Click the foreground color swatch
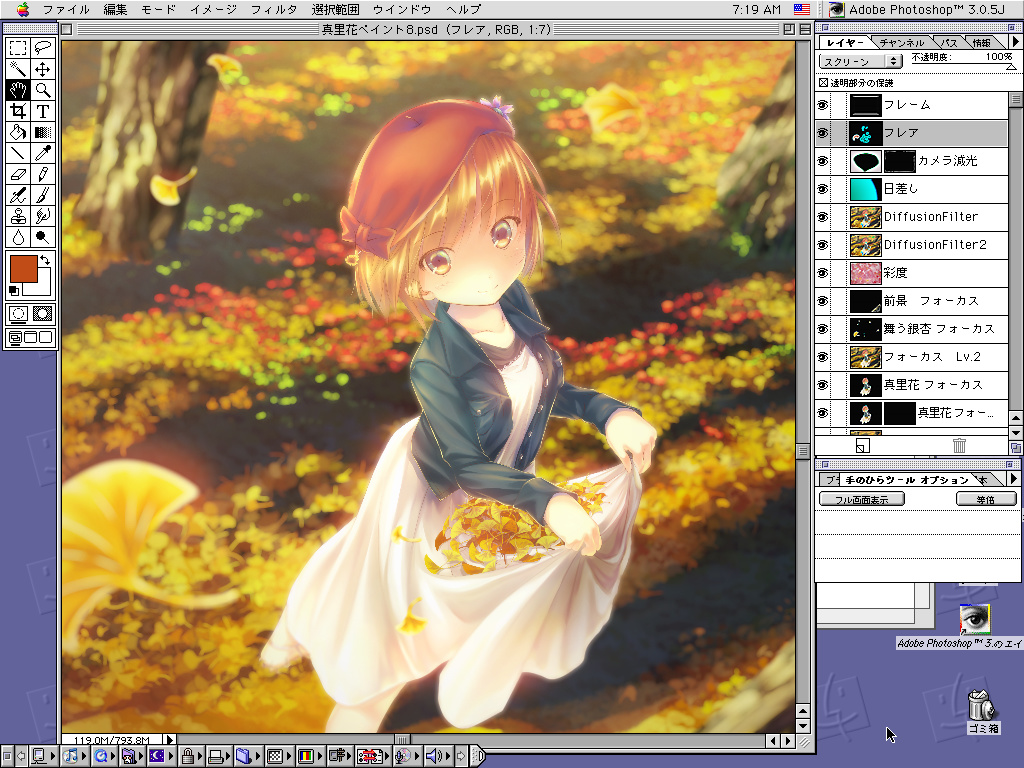1024x768 pixels. pos(24,269)
